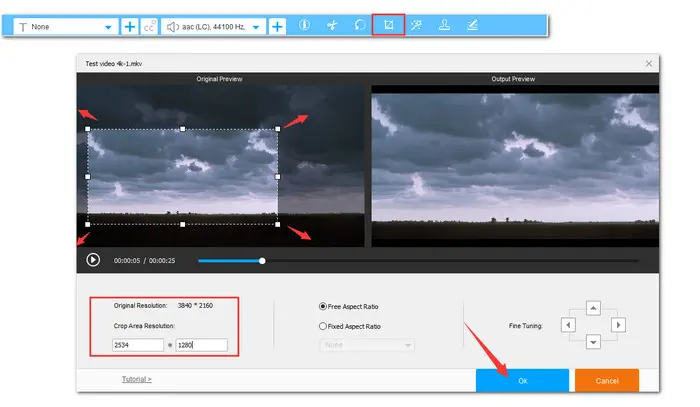700x407 pixels.
Task: Select the Trim scissors tool
Action: click(332, 25)
